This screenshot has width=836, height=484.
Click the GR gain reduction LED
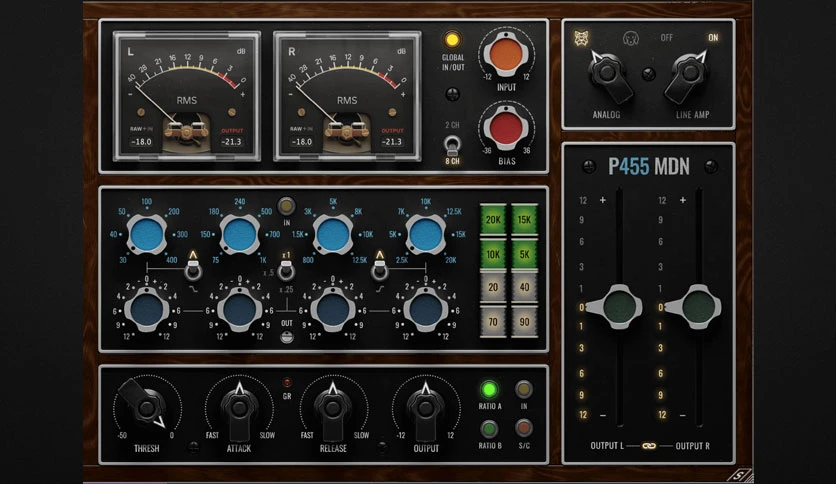point(287,383)
